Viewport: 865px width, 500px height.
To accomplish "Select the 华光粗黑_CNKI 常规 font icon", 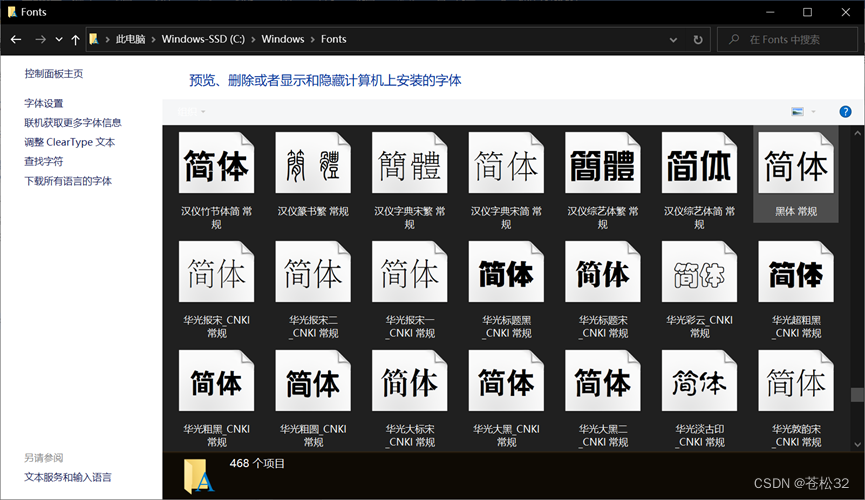I will (216, 380).
